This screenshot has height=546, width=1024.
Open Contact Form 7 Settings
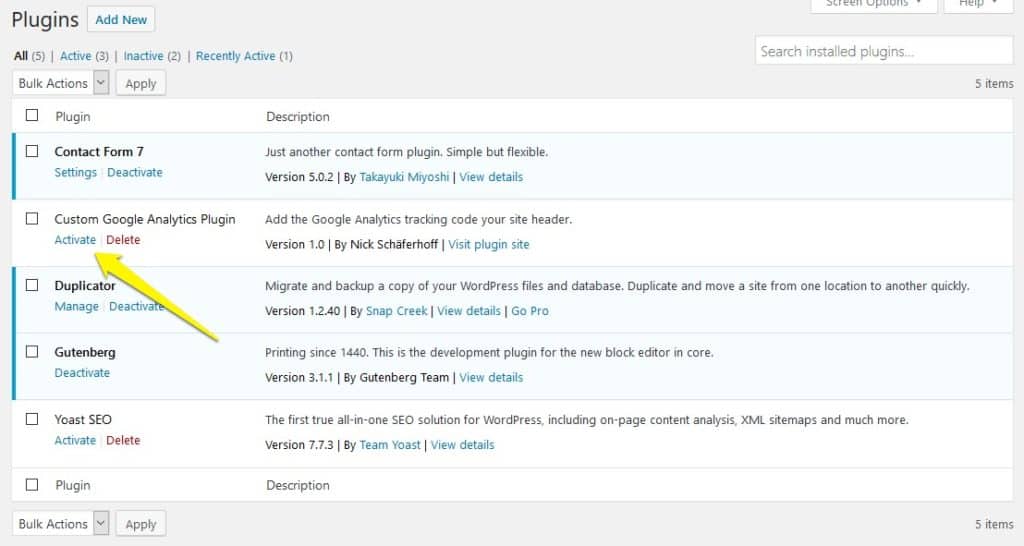[x=75, y=172]
